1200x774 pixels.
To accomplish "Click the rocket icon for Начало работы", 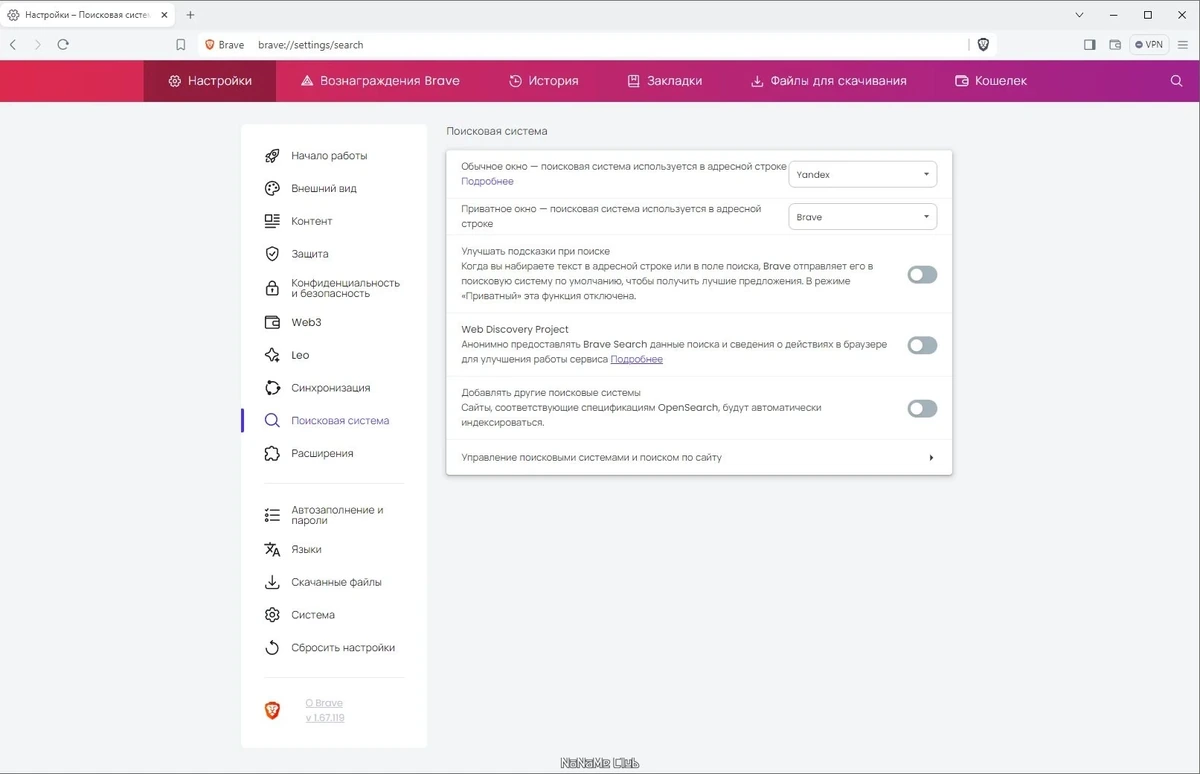I will [272, 156].
